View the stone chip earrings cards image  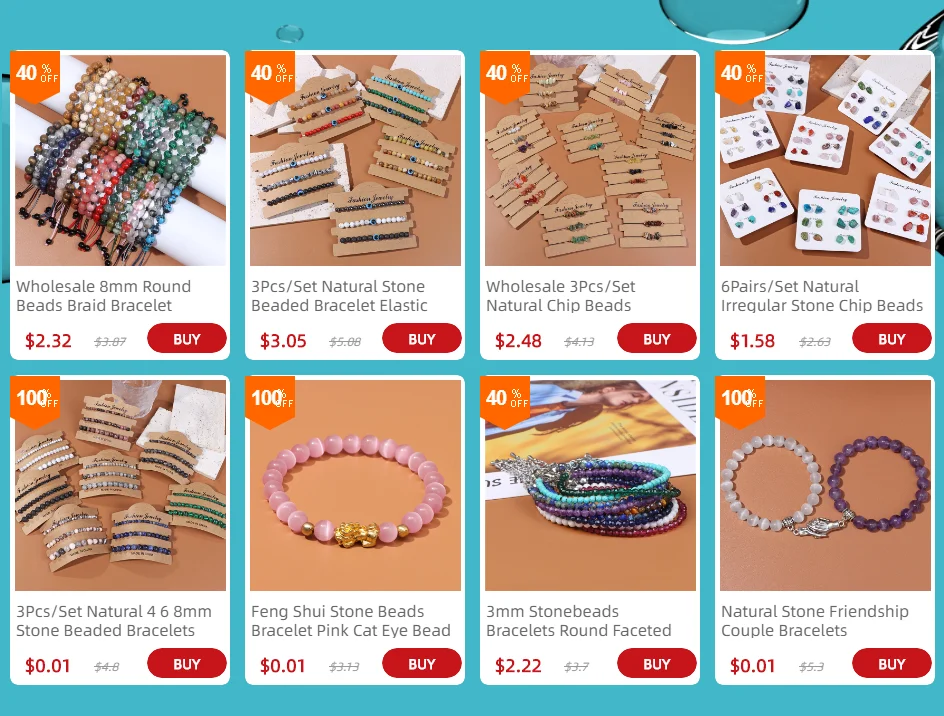825,160
